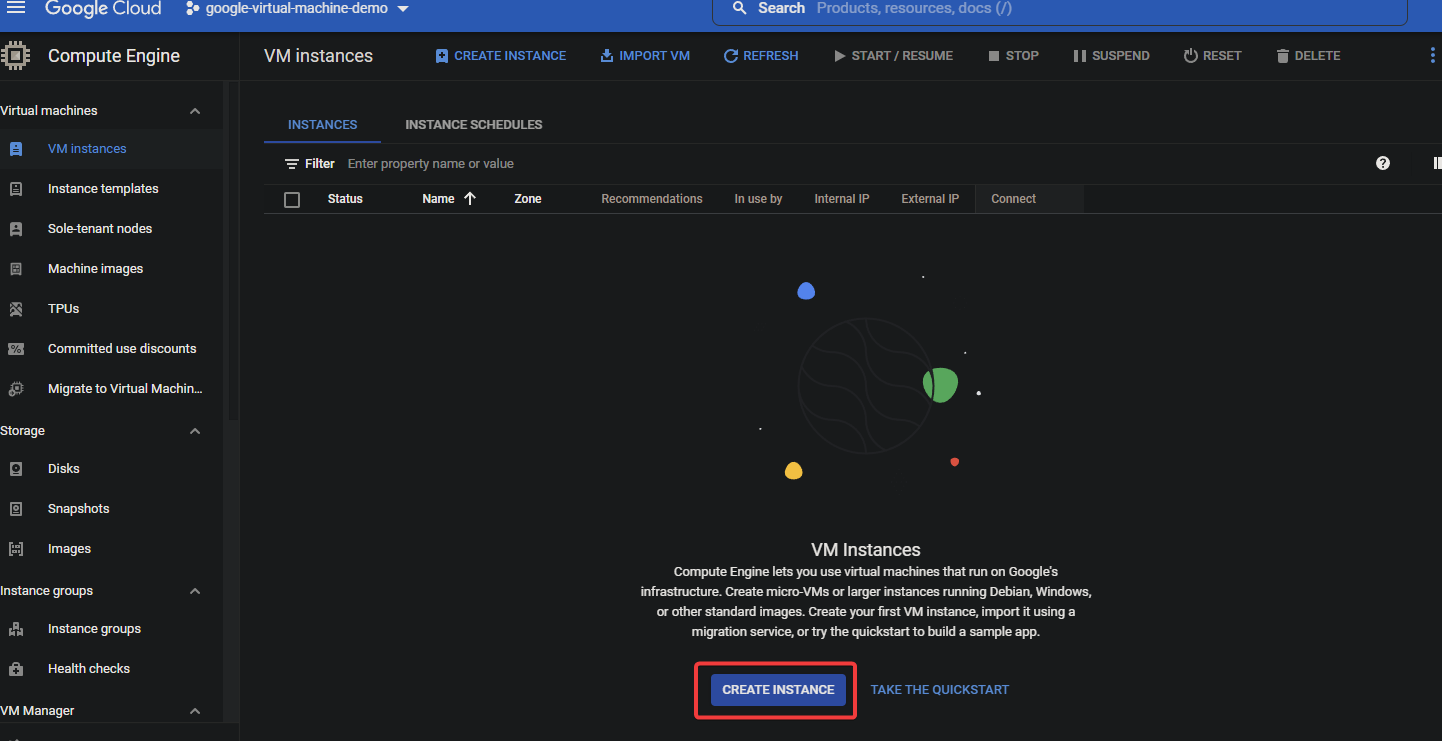
Task: Click the TPUs sidebar icon
Action: [x=16, y=309]
